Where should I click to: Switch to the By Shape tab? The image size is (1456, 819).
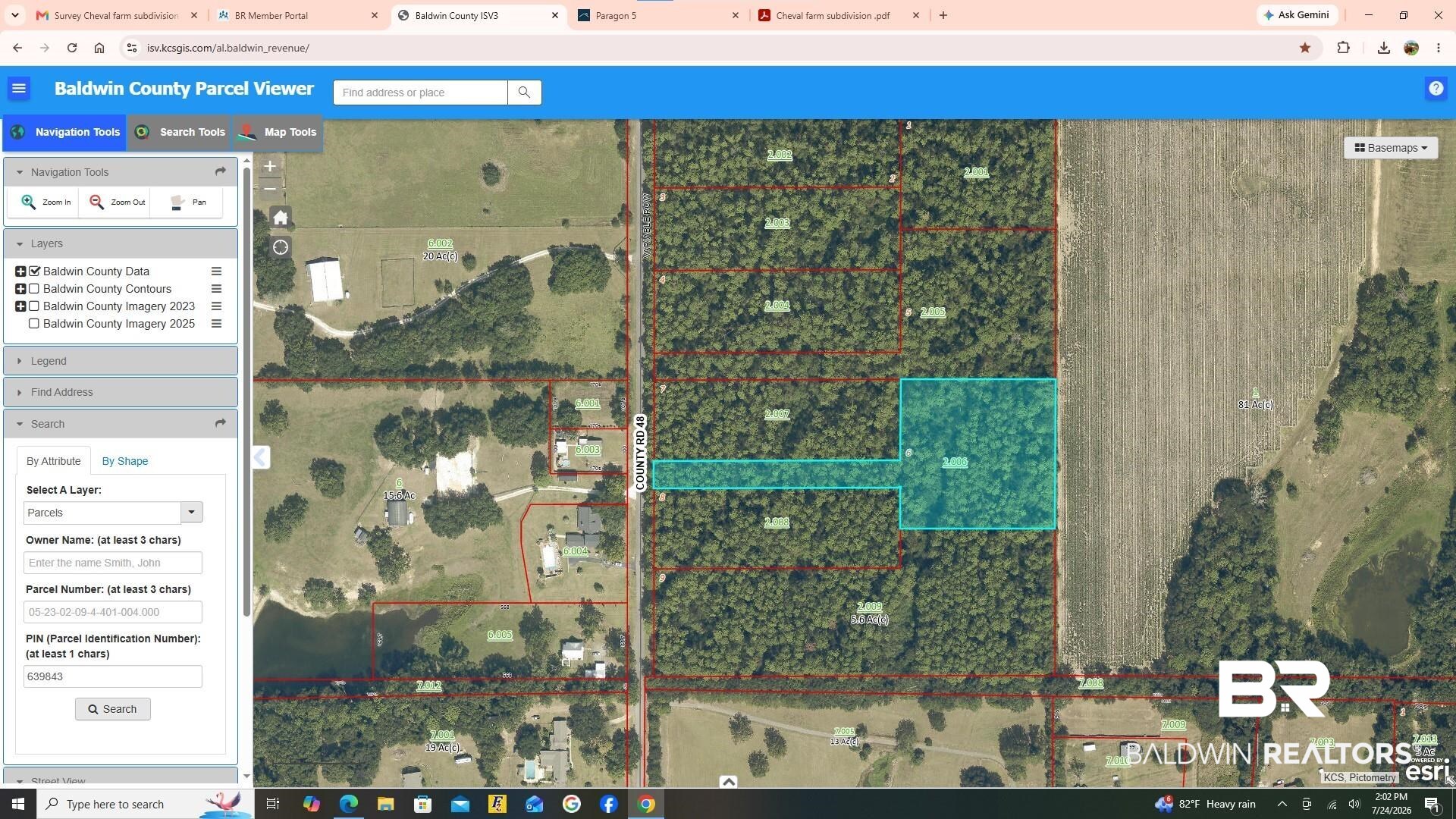125,461
